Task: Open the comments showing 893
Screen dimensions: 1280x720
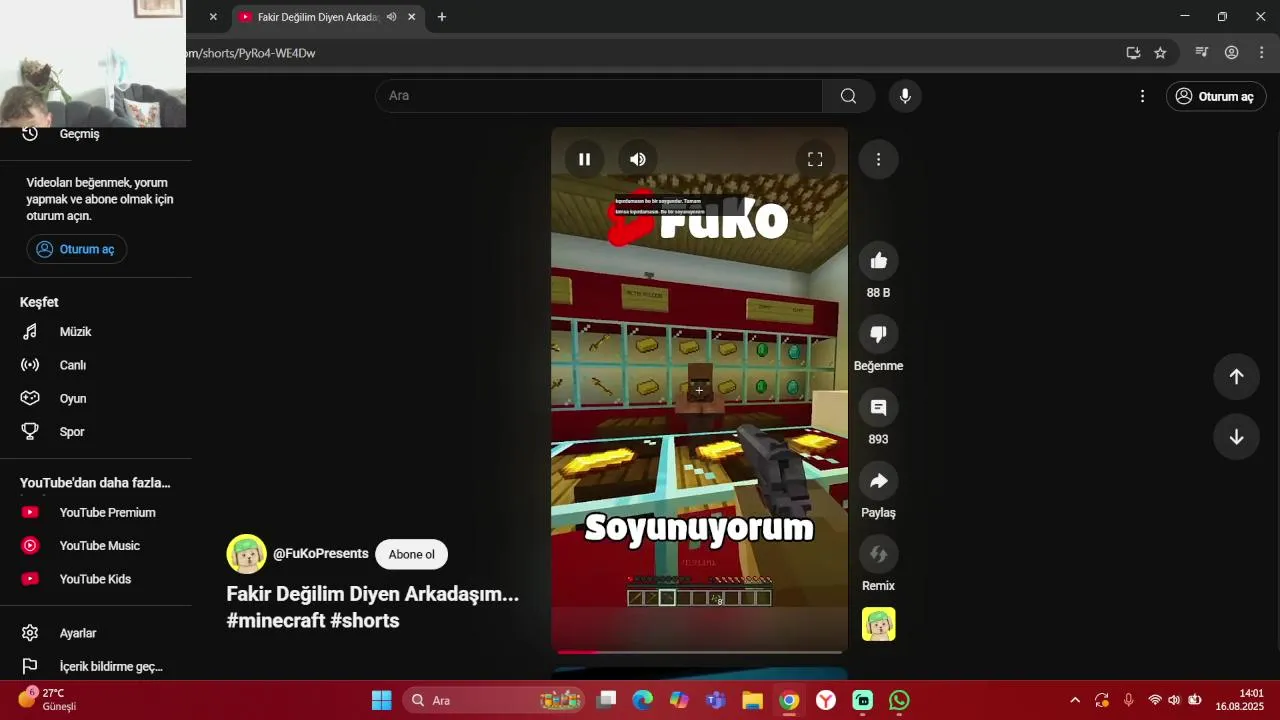Action: (878, 407)
